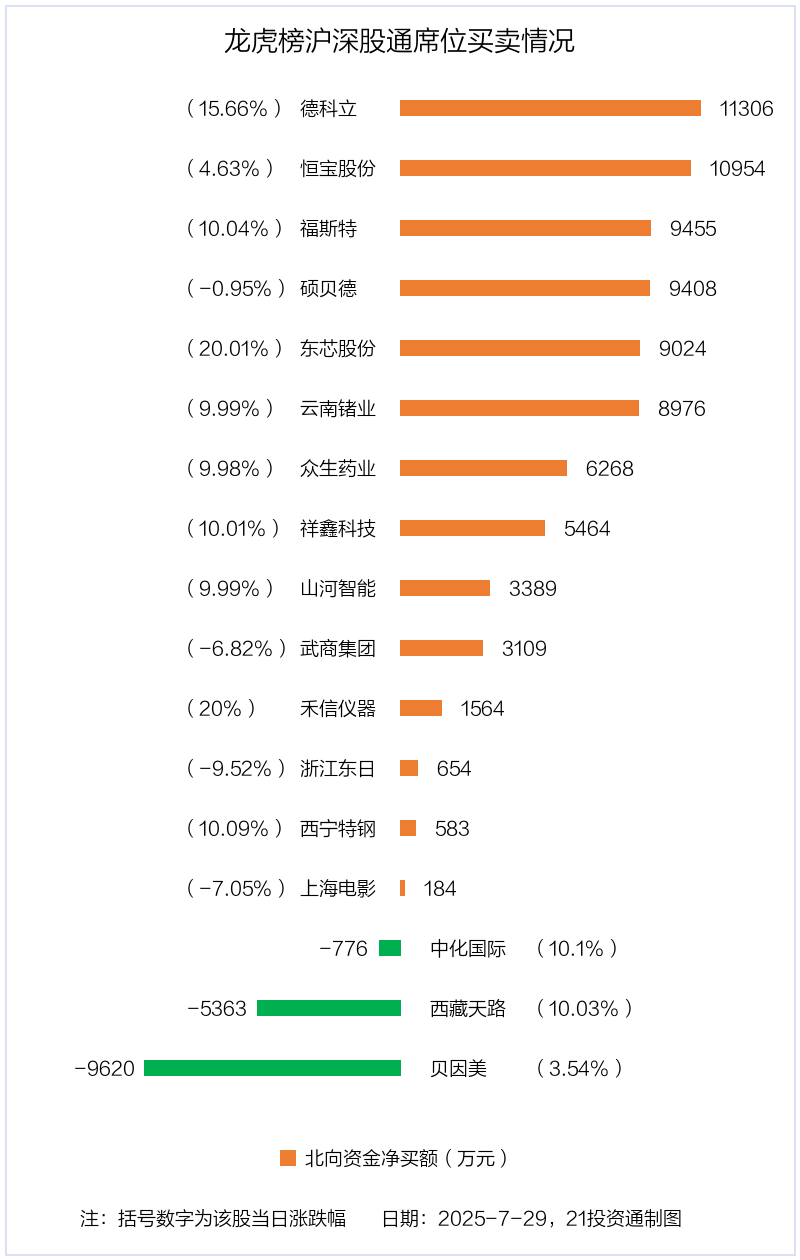Screen dimensions: 800x1260
Task: Click the 东芯股份 value 9024
Action: [x=682, y=349]
